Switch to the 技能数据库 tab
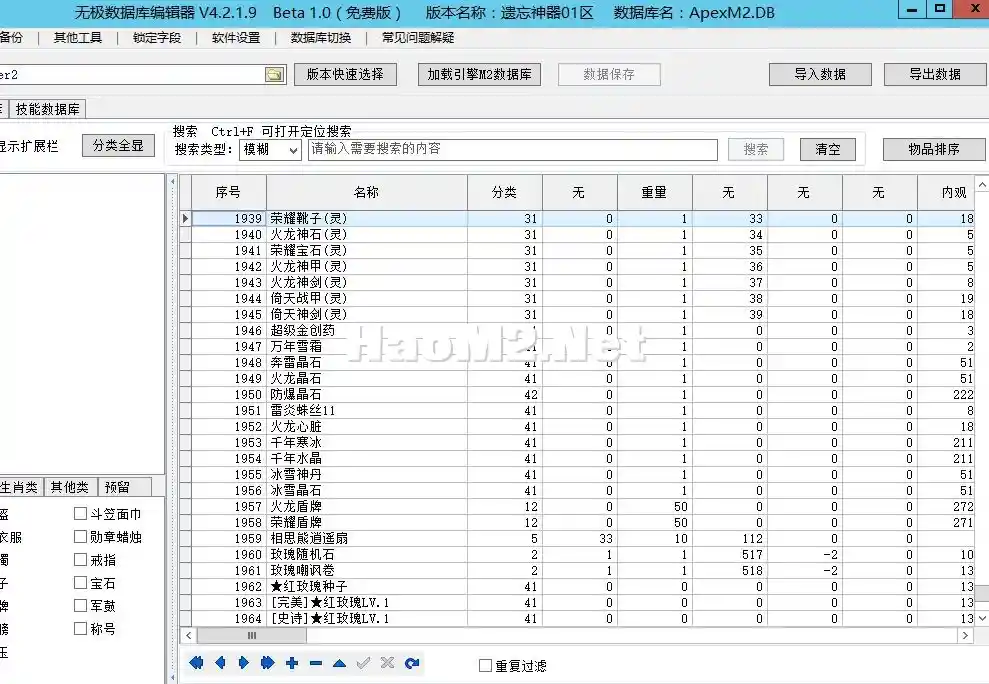This screenshot has height=684, width=989. pos(47,109)
